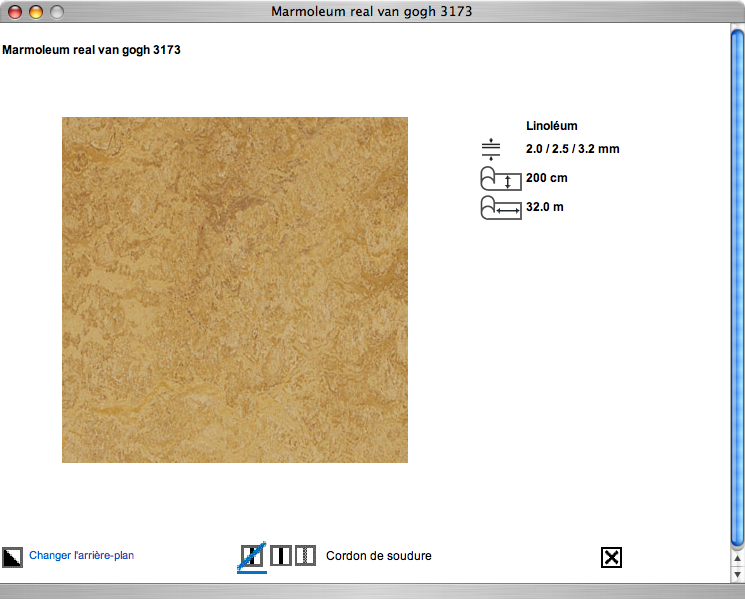The image size is (745, 599).
Task: Click the X close box icon at bottom
Action: point(611,557)
